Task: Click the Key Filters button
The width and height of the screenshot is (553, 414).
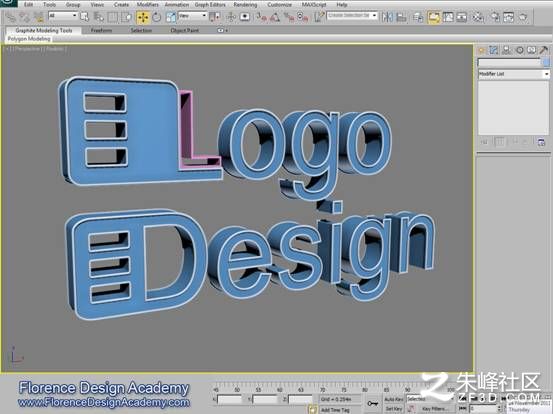Action: click(x=433, y=409)
